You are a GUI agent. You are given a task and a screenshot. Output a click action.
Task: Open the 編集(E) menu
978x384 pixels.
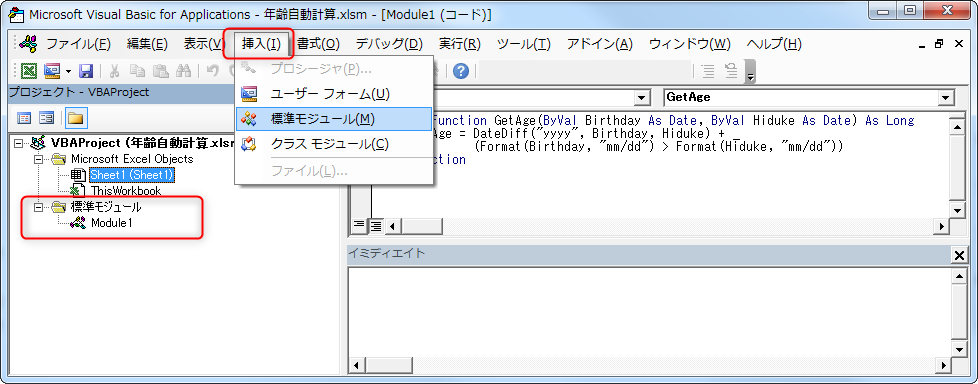point(147,44)
